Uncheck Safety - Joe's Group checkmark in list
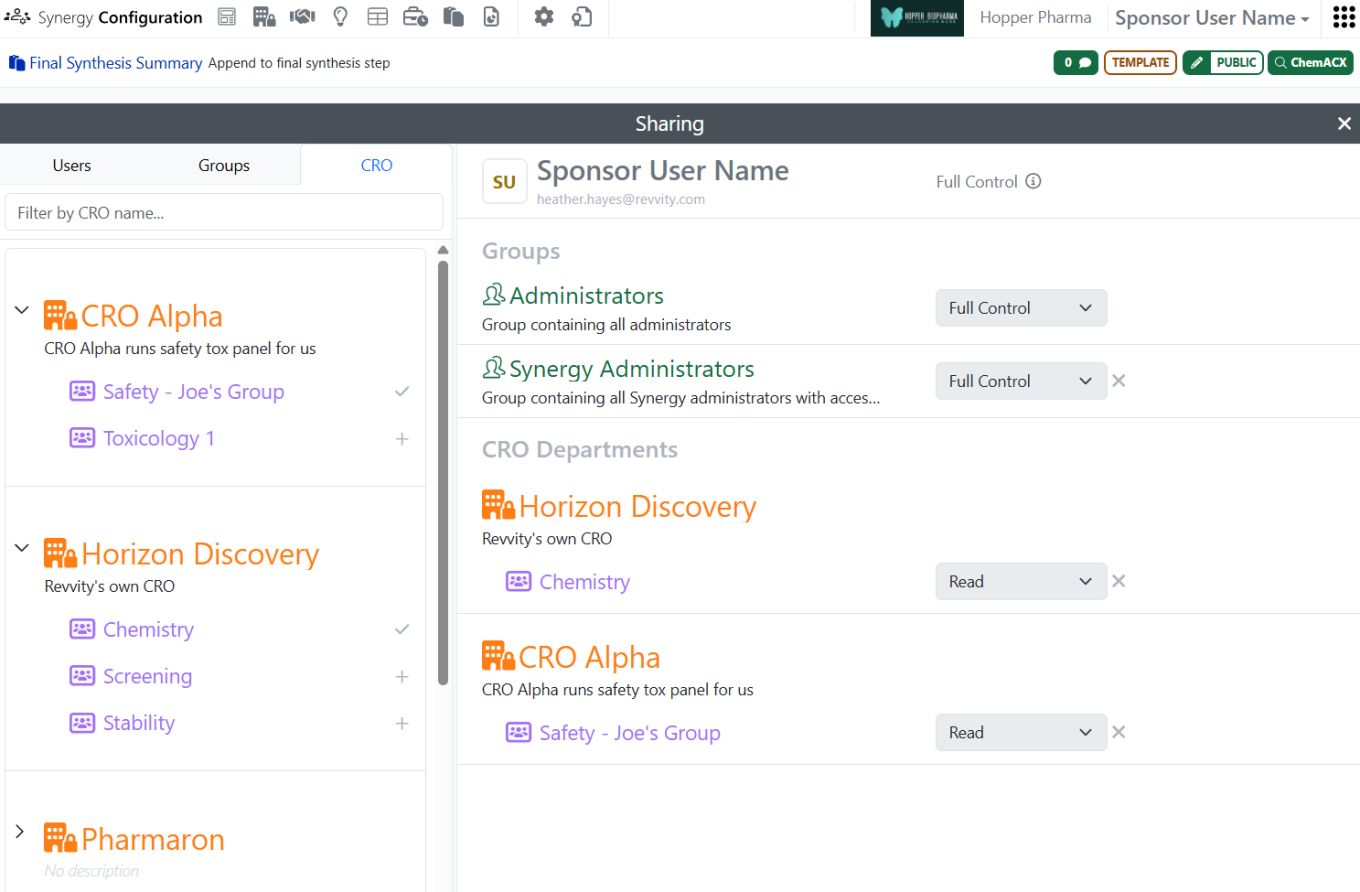 402,392
